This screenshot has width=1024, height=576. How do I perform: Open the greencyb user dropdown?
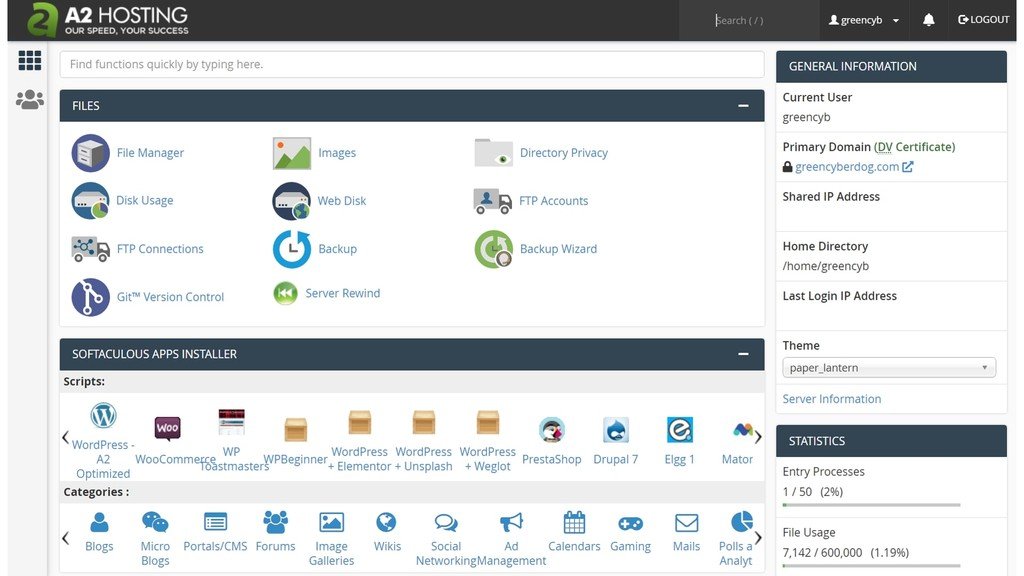(x=864, y=20)
